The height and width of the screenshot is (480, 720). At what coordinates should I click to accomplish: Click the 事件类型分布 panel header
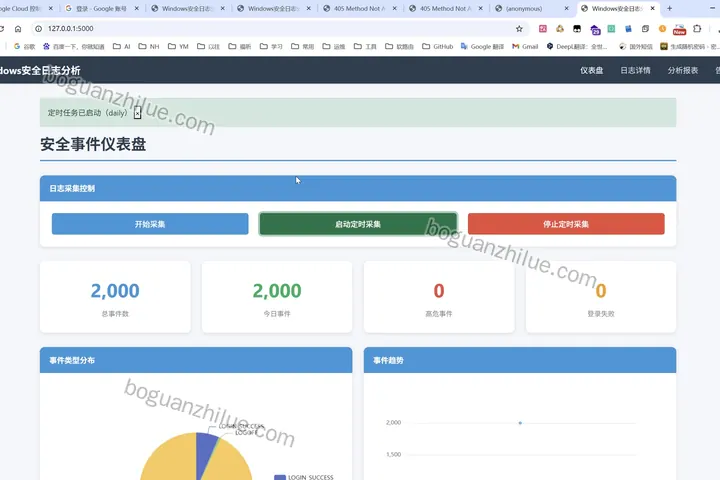[x=196, y=360]
